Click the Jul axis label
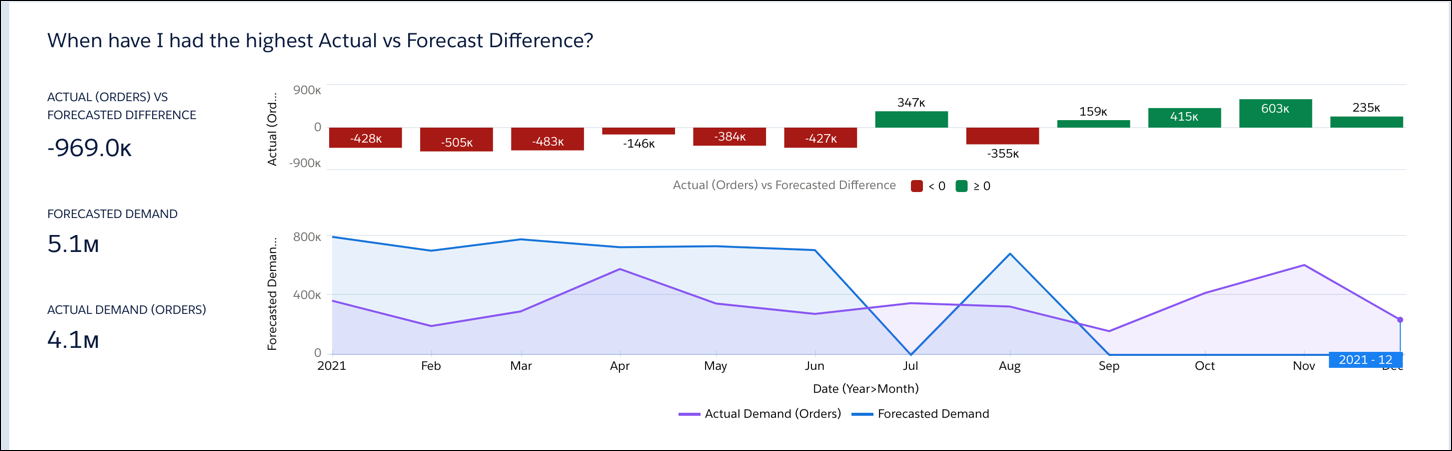1452x451 pixels. pos(911,366)
